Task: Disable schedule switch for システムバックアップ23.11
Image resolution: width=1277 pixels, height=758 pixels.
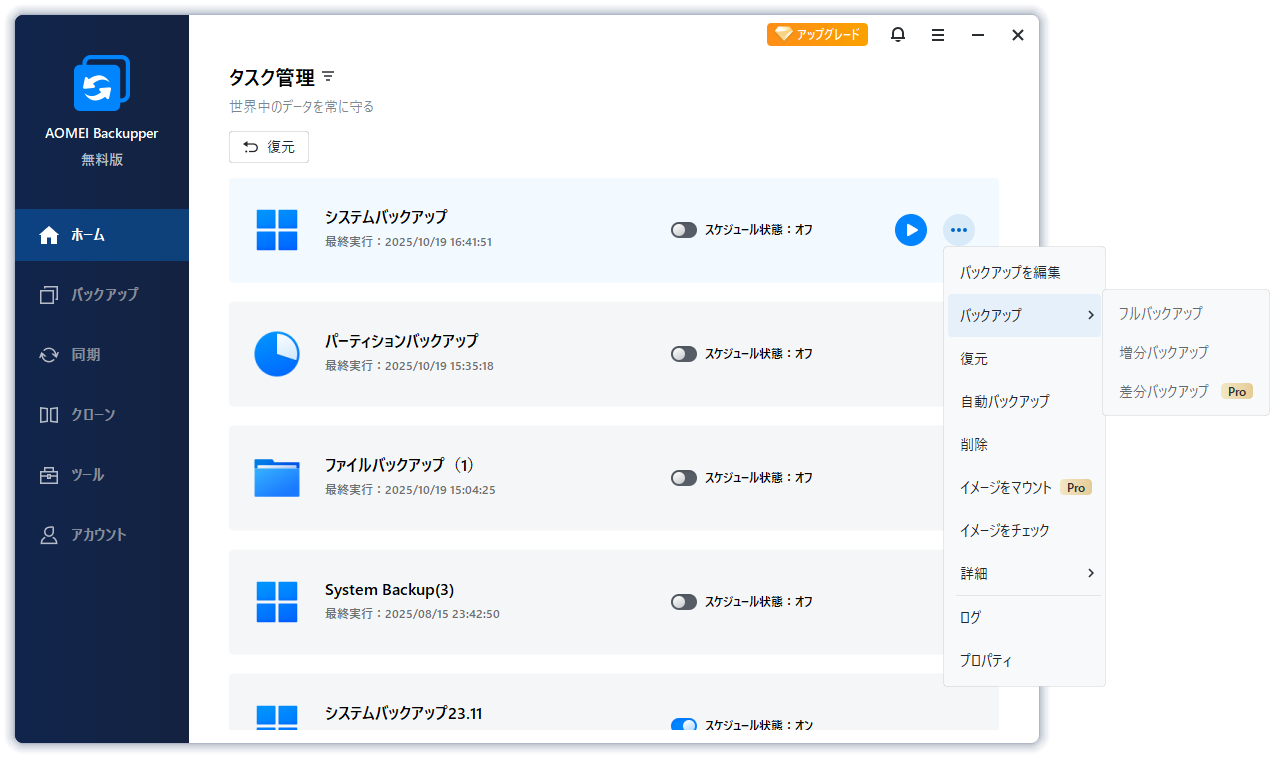Action: [x=684, y=725]
